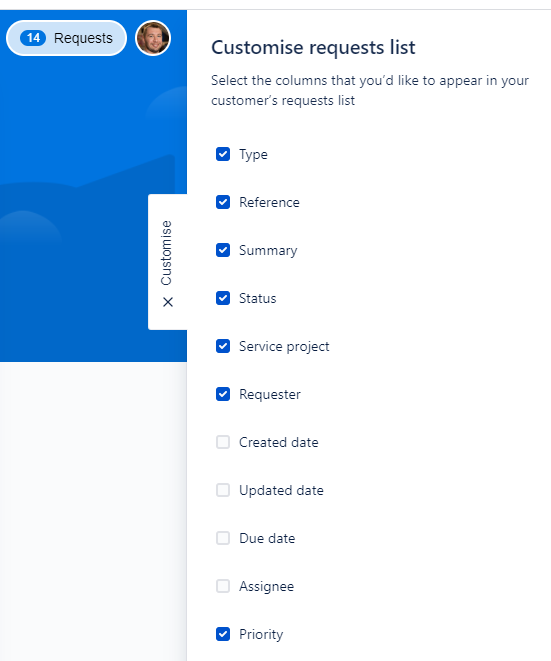Click the vertical Customise tab label

click(x=167, y=253)
